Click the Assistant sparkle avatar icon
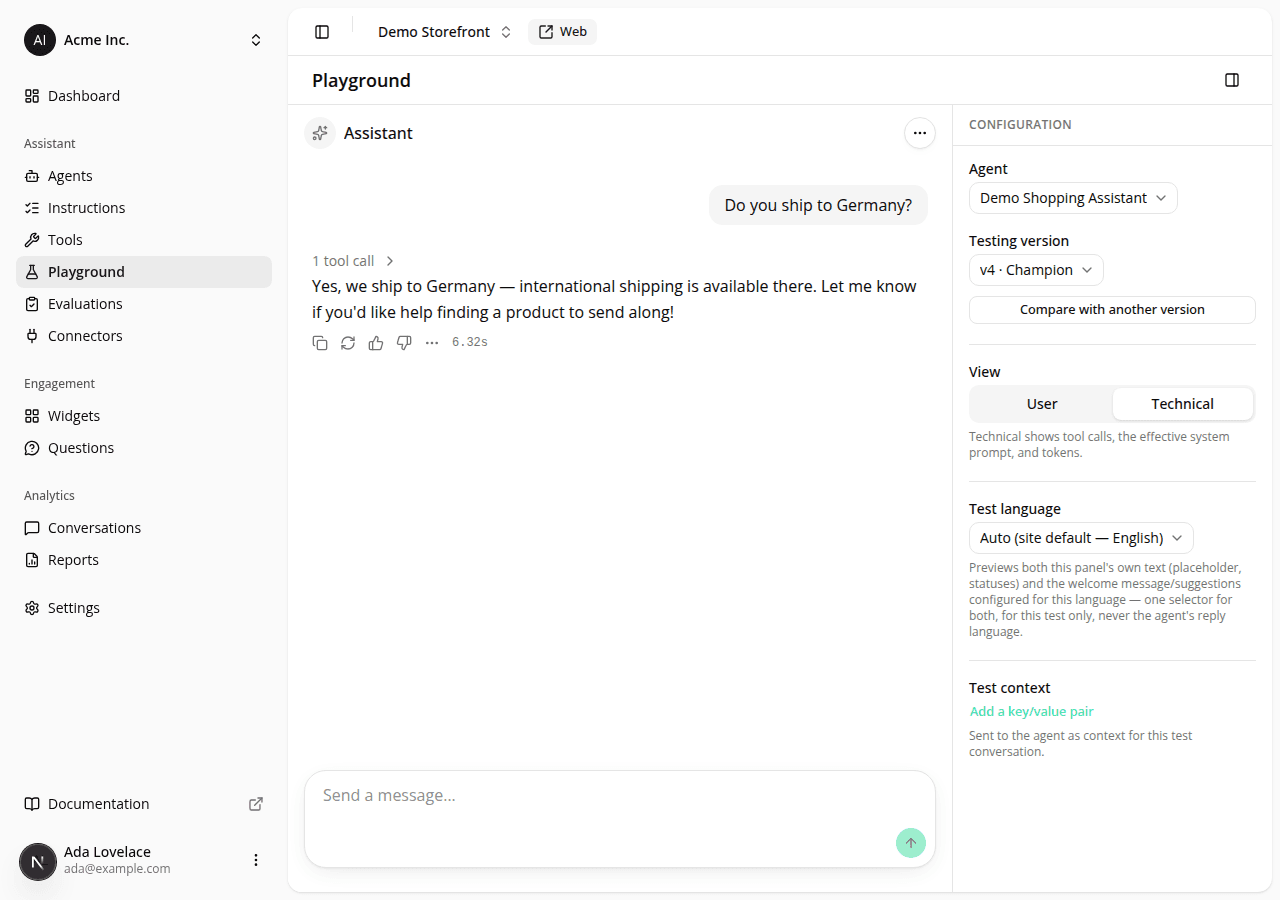The height and width of the screenshot is (900, 1280). point(320,133)
